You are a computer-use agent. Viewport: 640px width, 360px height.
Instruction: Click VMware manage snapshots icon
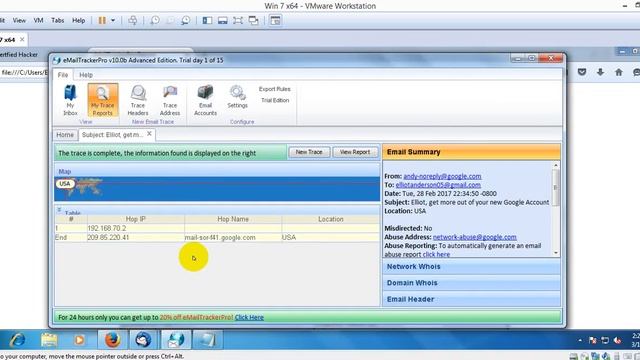[185, 20]
